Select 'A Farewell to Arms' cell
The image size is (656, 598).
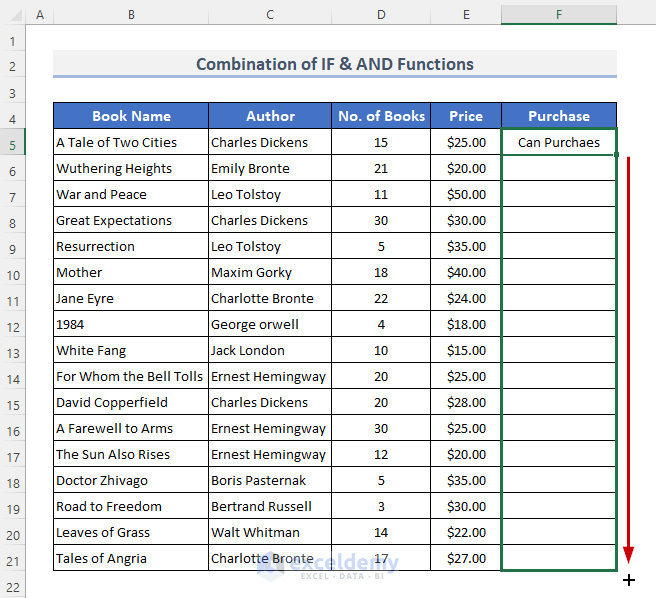[x=131, y=428]
